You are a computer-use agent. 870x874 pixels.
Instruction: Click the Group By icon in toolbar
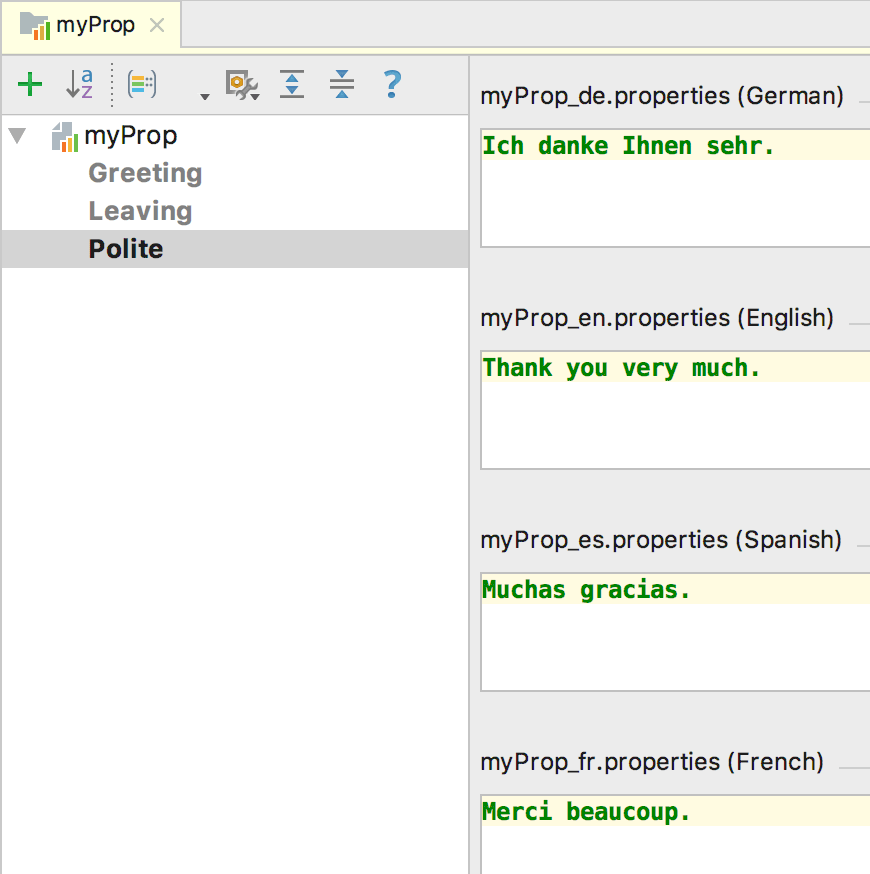point(142,85)
